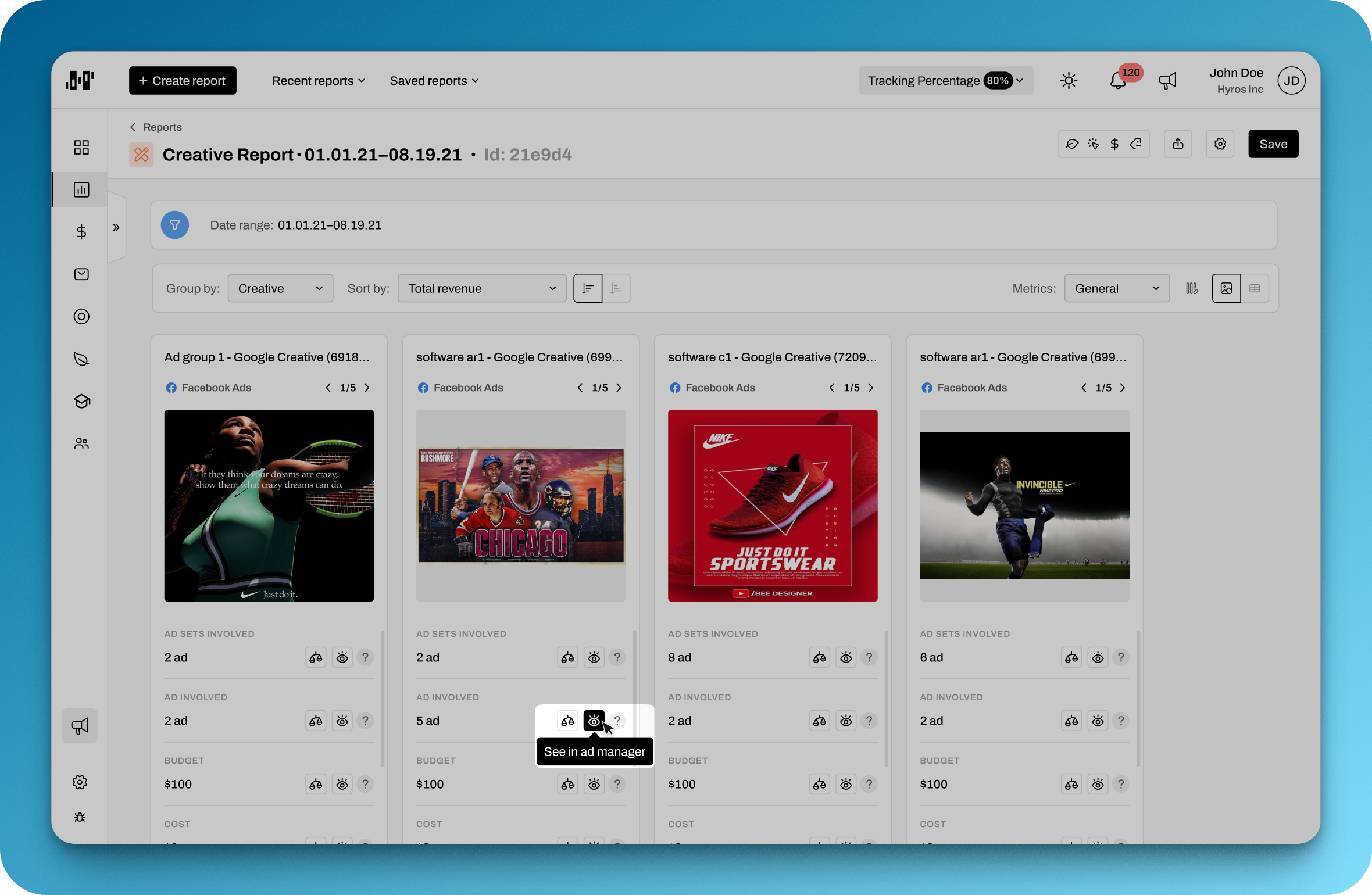Expand the Metrics General dropdown
Image resolution: width=1372 pixels, height=895 pixels.
[x=1116, y=288]
